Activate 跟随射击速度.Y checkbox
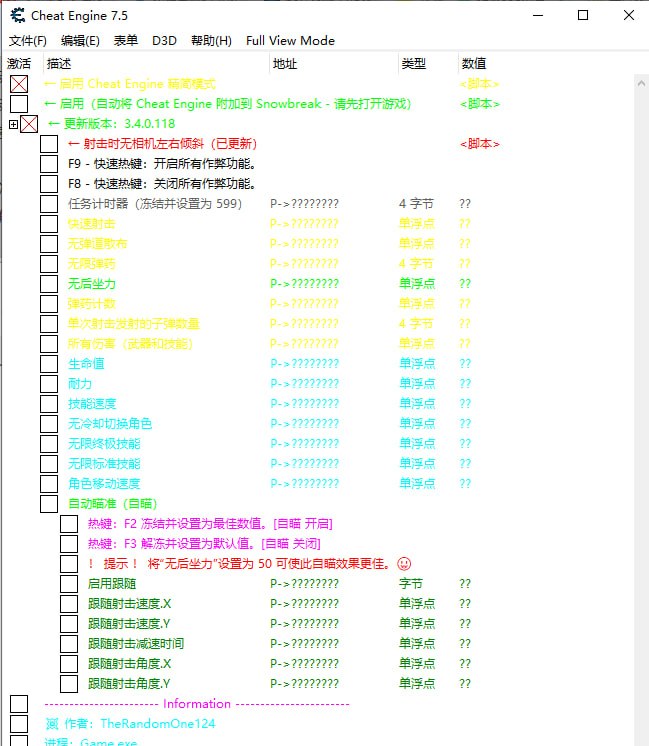This screenshot has width=649, height=746. [x=69, y=624]
